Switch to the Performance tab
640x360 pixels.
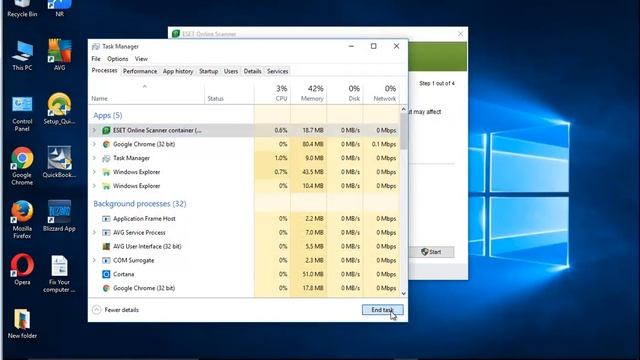tap(140, 71)
